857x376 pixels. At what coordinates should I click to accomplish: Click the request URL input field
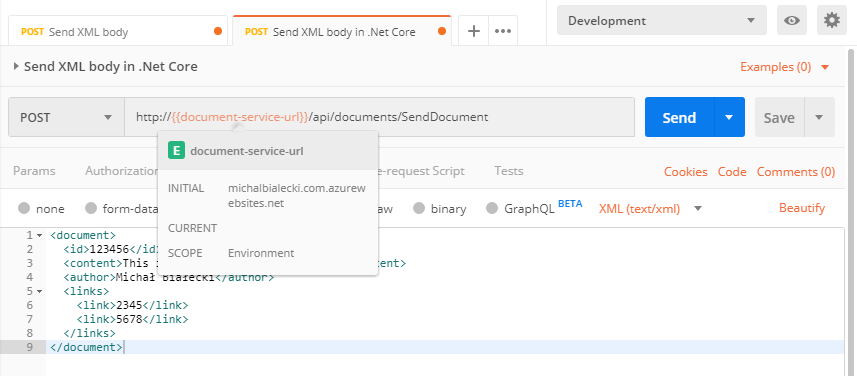point(379,117)
